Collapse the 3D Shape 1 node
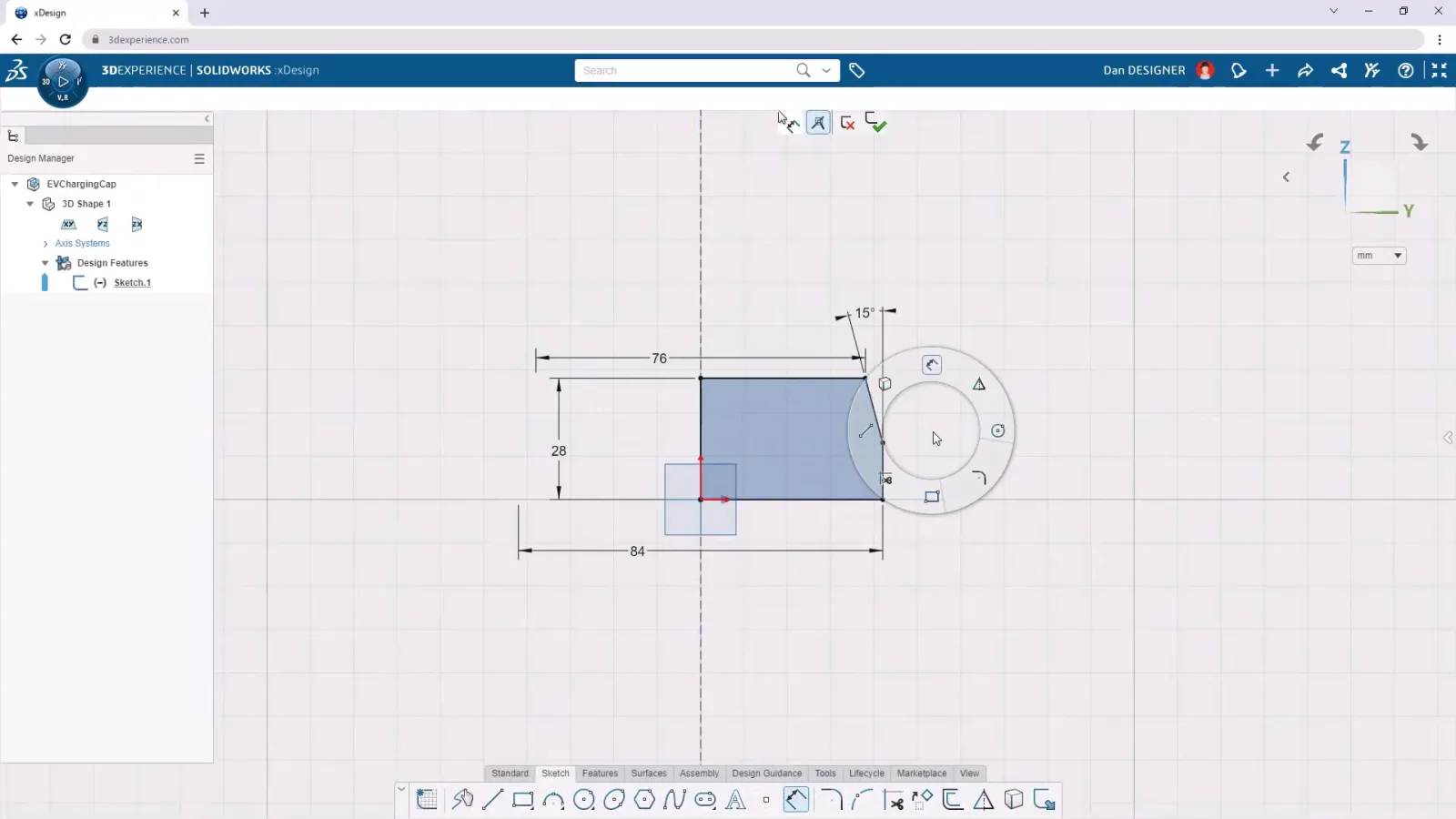Screen dimensions: 1456x819 pos(30,204)
